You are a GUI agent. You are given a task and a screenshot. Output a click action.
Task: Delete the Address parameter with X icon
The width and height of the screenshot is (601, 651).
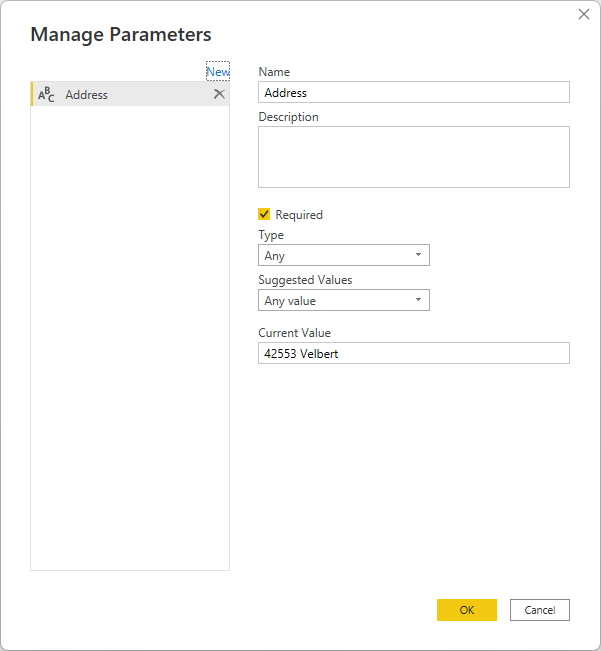(x=219, y=94)
